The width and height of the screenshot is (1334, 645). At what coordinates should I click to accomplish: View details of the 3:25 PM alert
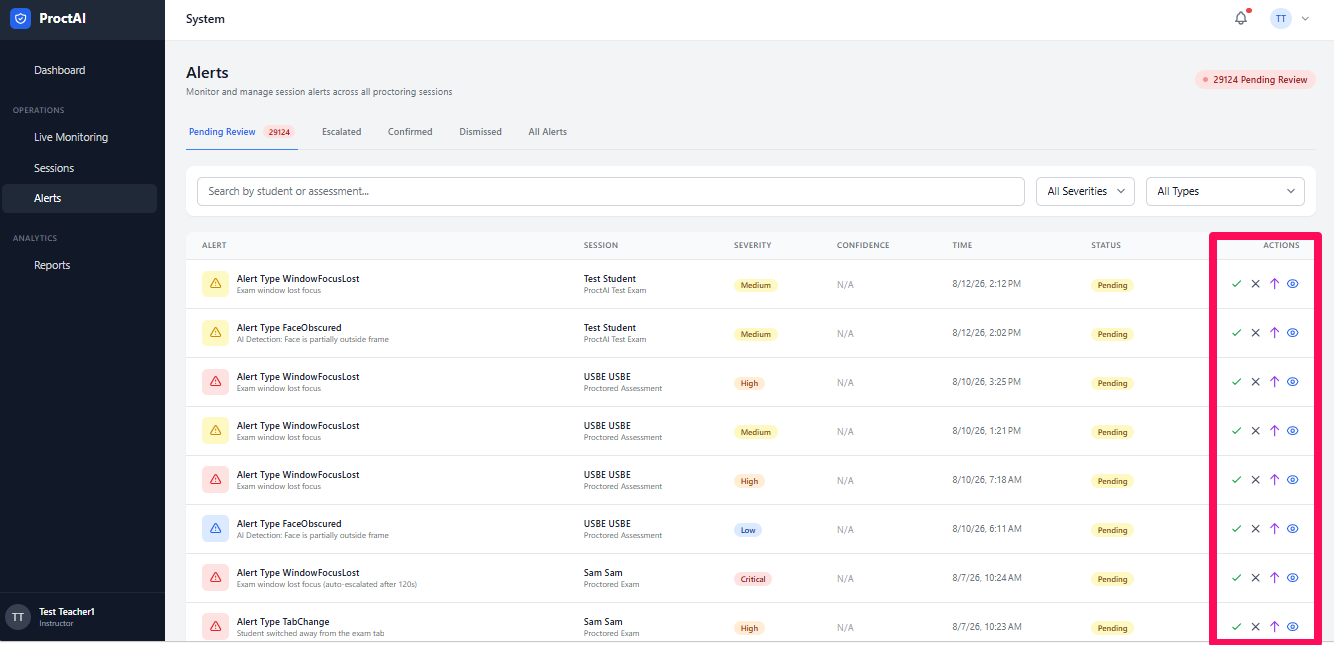pos(1292,382)
